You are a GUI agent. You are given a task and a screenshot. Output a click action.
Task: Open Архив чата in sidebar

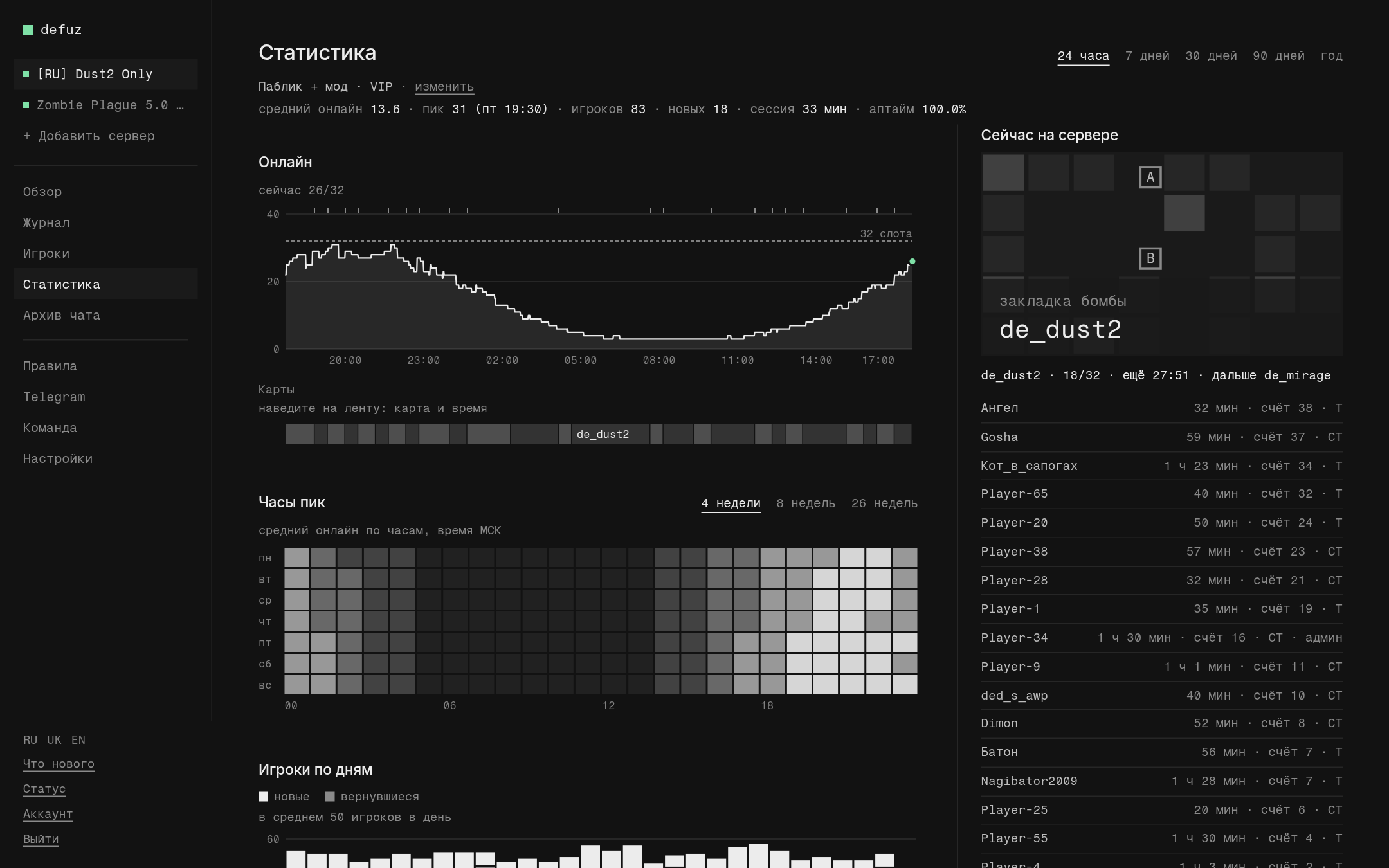point(105,315)
